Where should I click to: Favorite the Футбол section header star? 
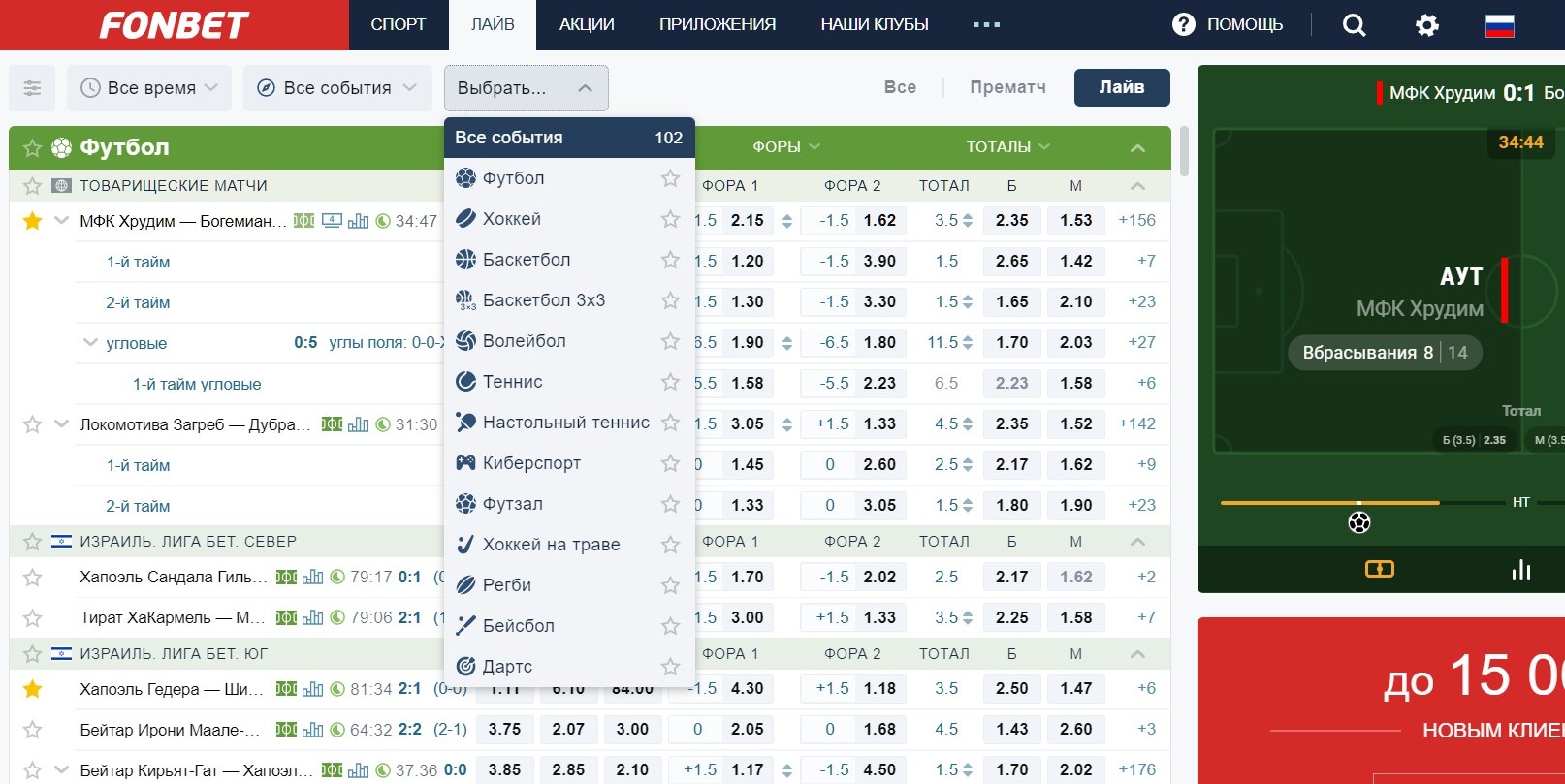(x=32, y=147)
